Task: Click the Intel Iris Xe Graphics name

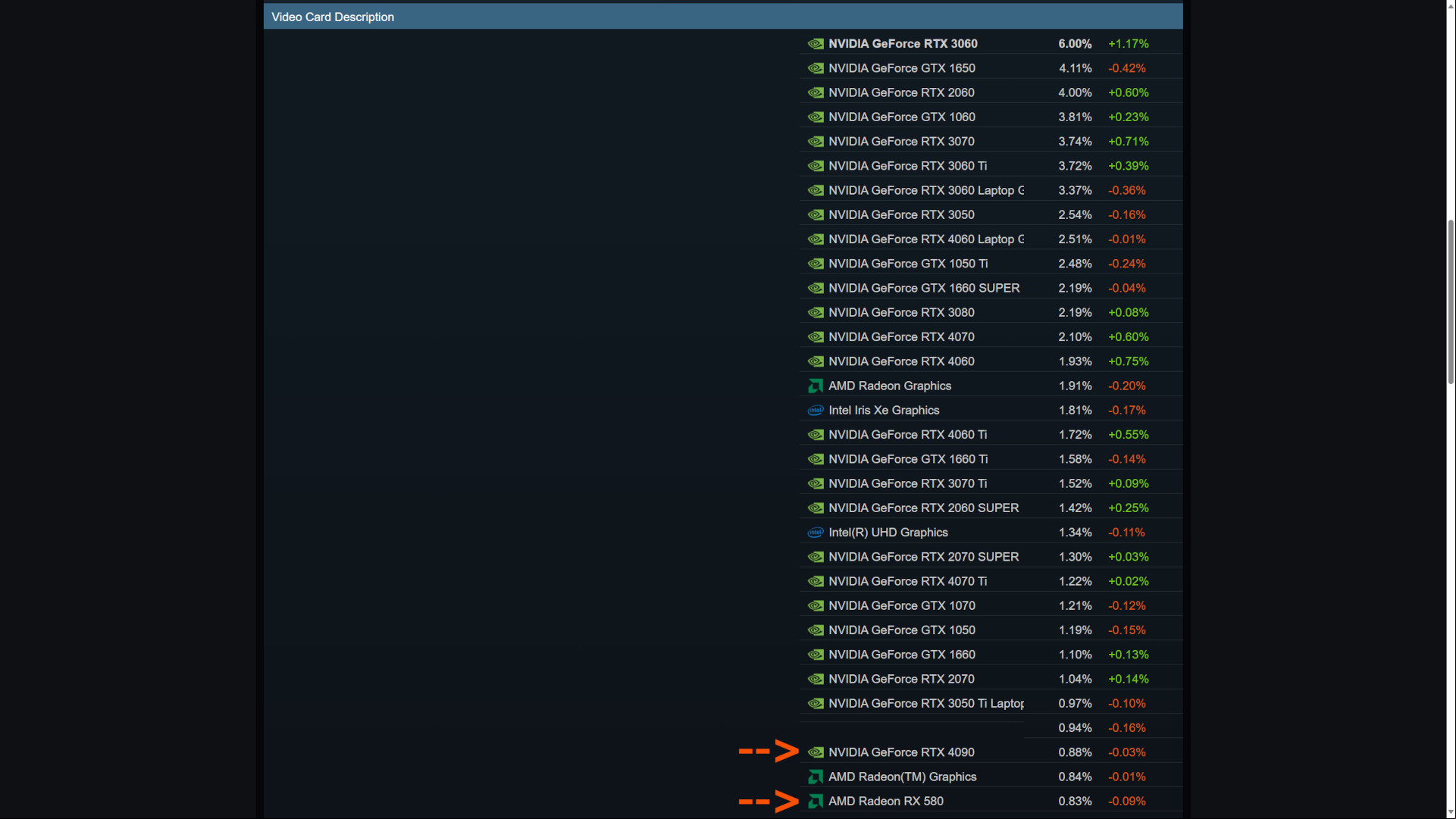Action: [x=884, y=410]
